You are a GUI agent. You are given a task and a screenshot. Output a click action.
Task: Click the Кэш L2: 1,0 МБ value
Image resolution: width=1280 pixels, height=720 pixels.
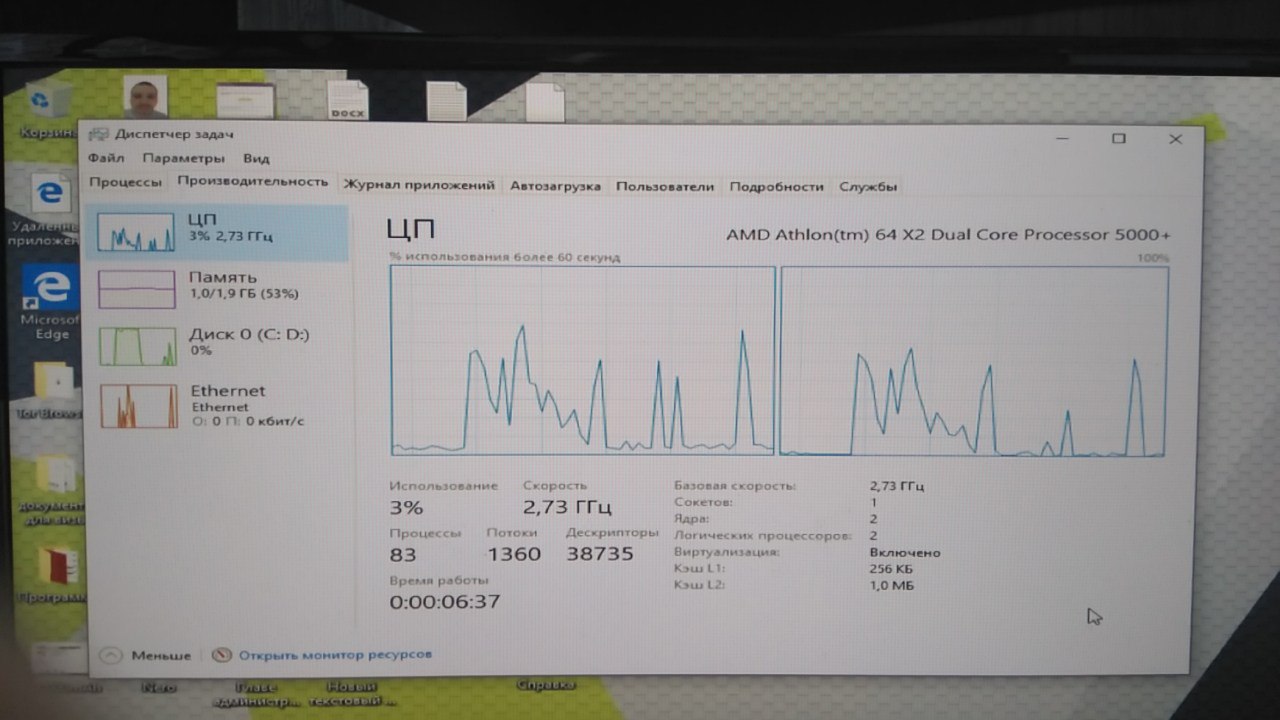[x=892, y=585]
